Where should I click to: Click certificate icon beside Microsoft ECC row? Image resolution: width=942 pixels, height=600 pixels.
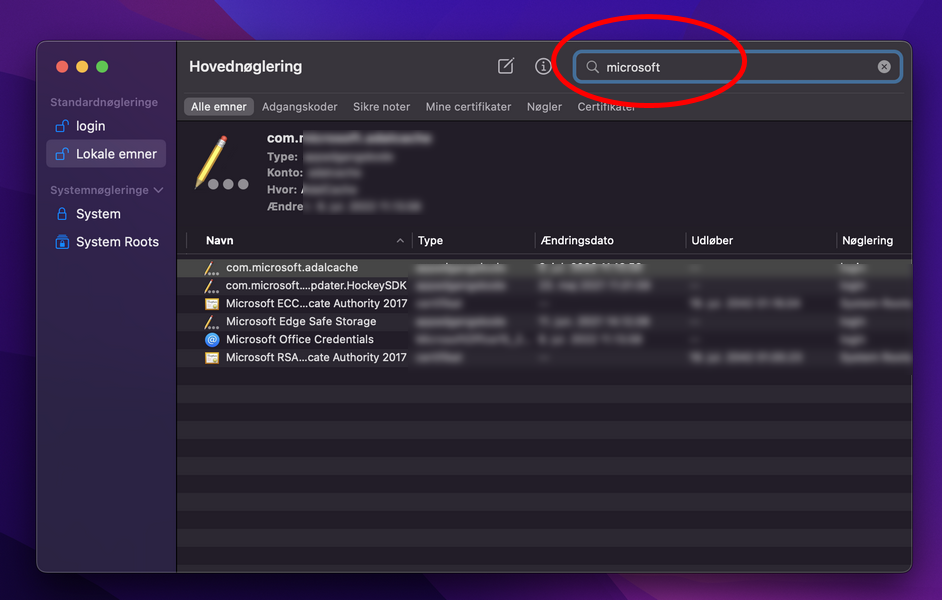click(x=211, y=304)
